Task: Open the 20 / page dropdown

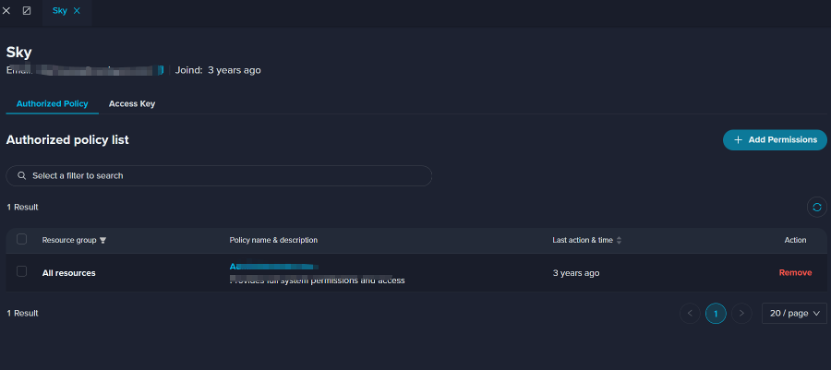Action: pyautogui.click(x=794, y=313)
